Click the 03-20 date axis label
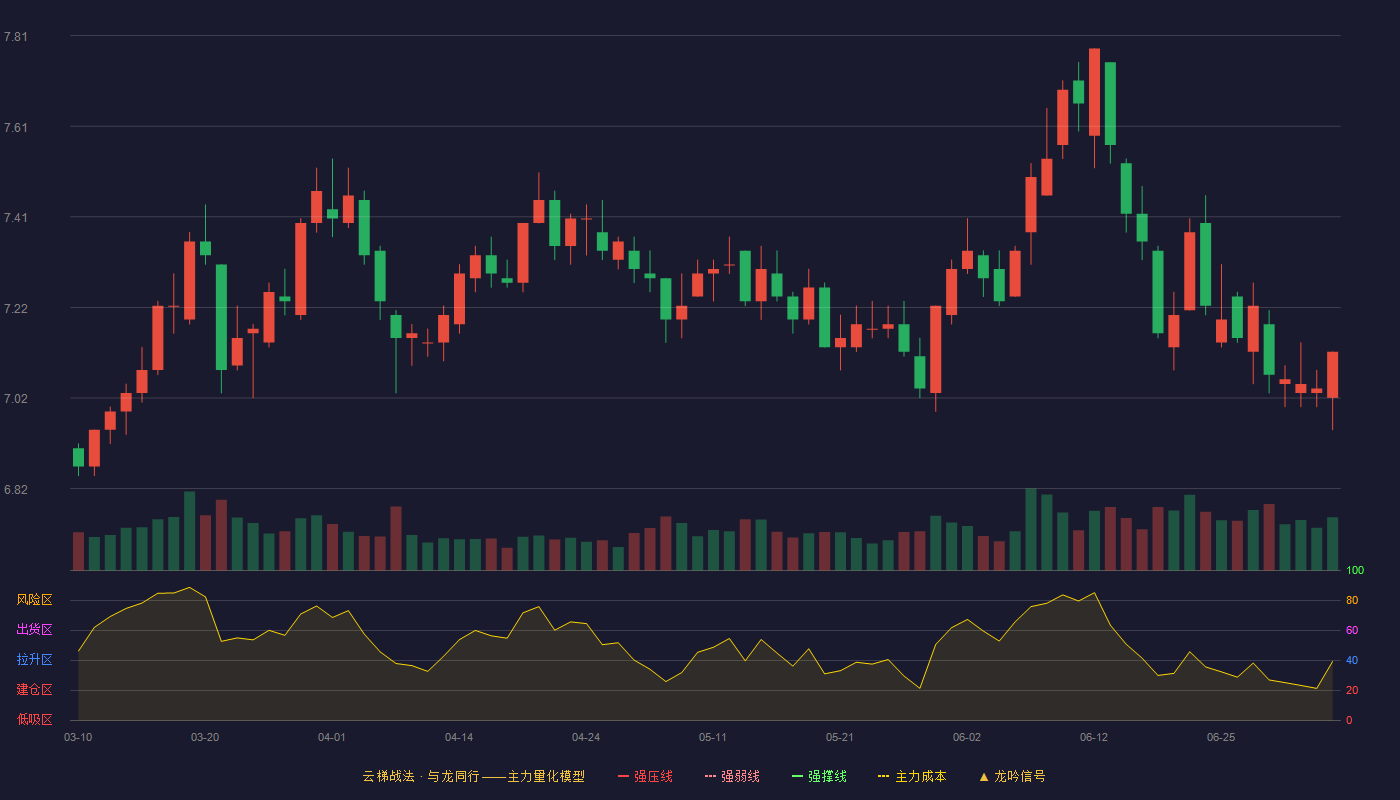The width and height of the screenshot is (1400, 800). click(x=205, y=737)
